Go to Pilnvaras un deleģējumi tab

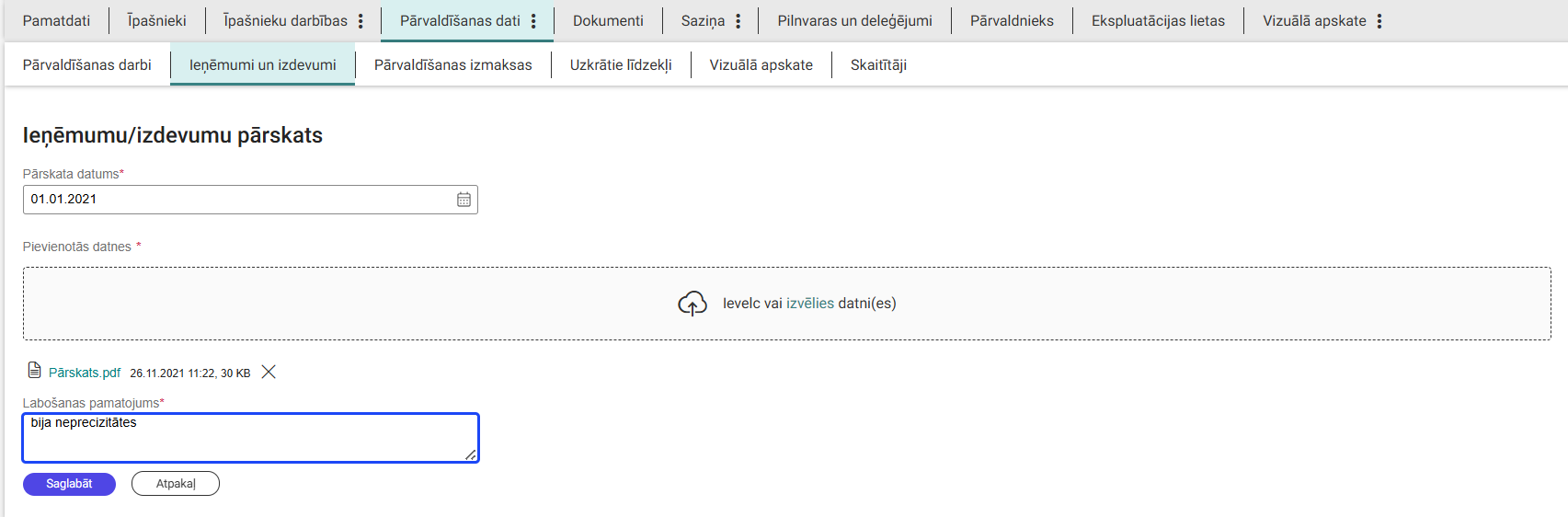pos(854,21)
